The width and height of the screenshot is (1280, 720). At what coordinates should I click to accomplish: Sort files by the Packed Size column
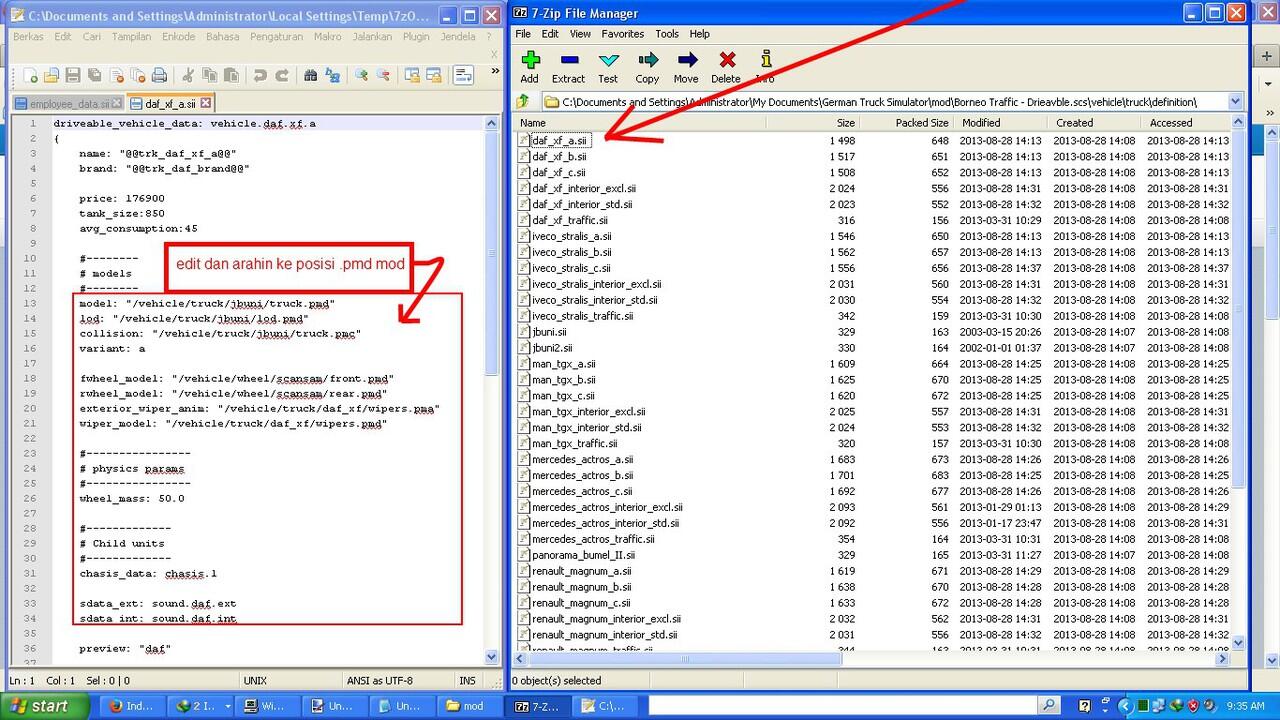point(908,123)
